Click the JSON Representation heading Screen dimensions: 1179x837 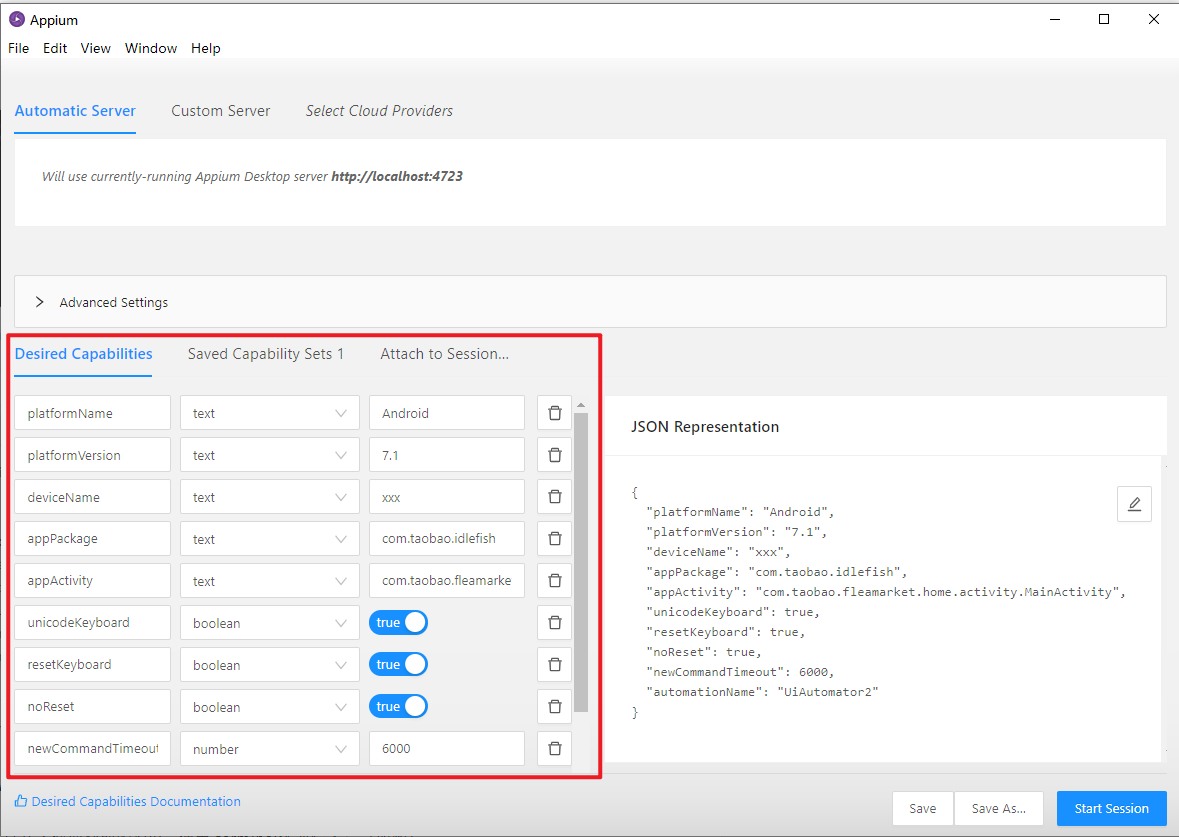coord(705,426)
